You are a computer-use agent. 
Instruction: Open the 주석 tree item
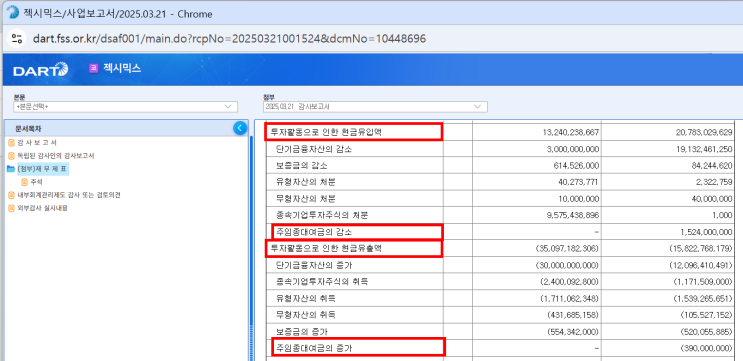[x=37, y=182]
